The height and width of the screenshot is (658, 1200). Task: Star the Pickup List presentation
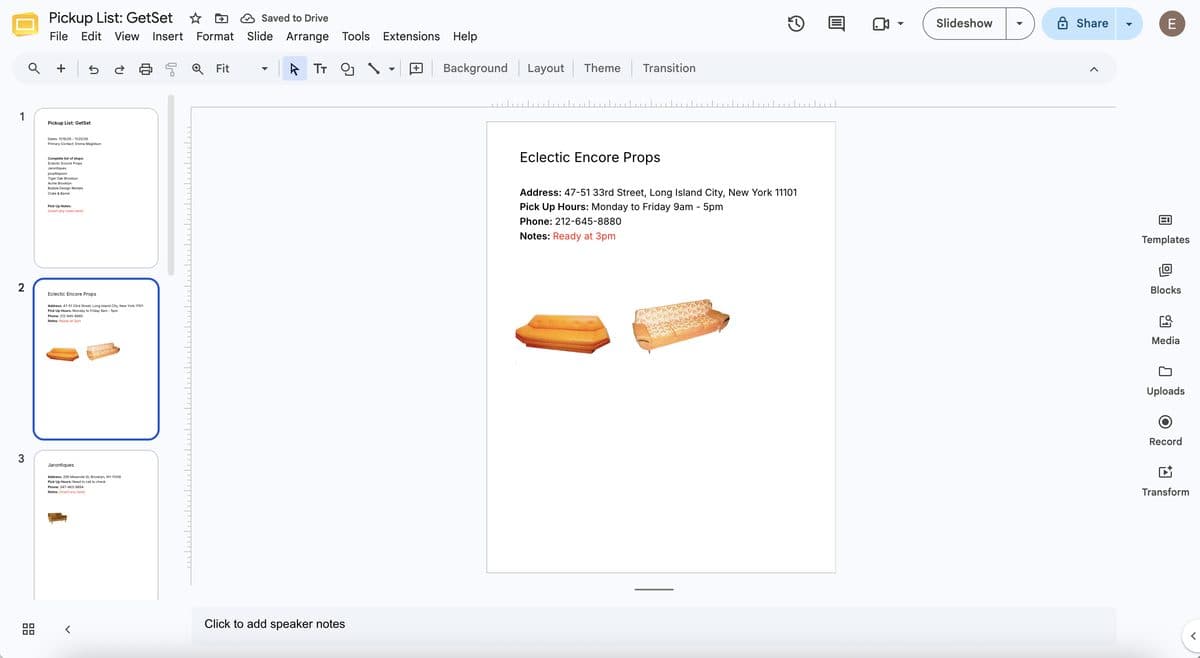pos(196,18)
